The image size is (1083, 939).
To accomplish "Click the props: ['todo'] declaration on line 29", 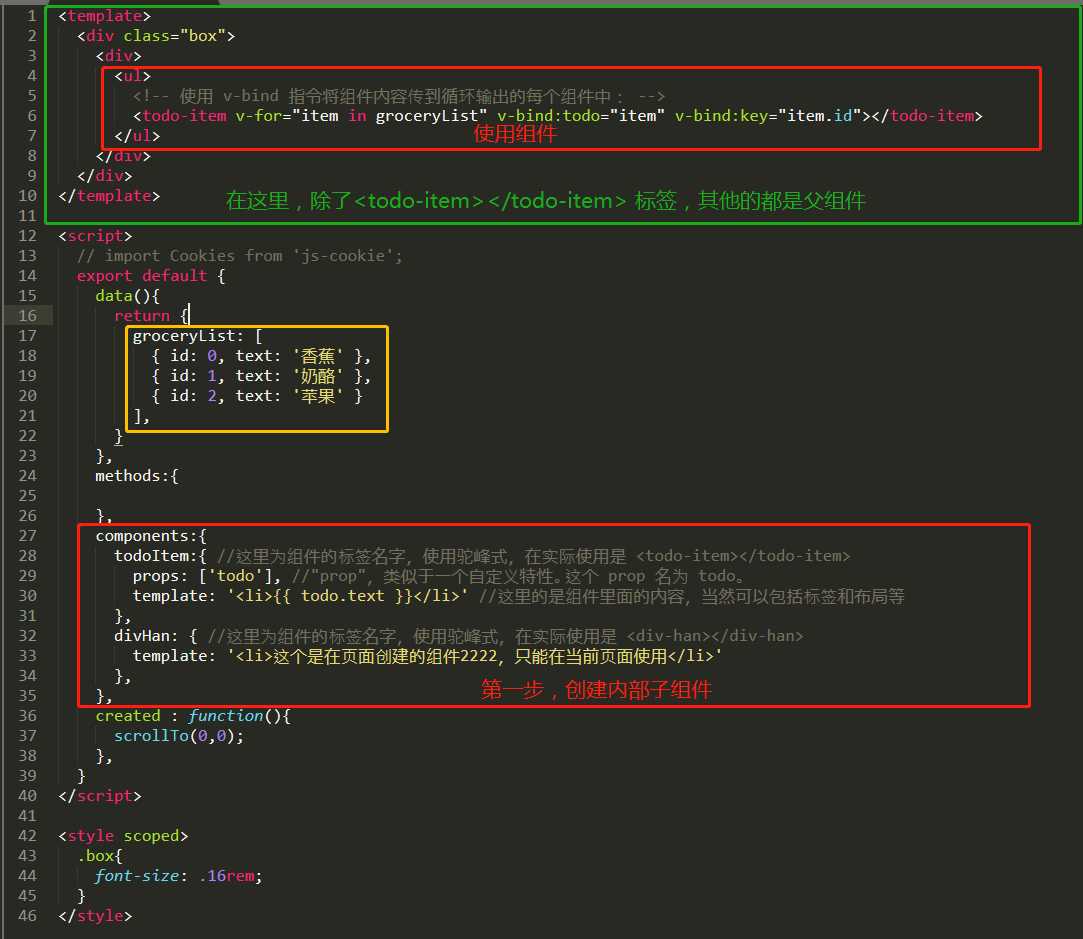I will 207,577.
